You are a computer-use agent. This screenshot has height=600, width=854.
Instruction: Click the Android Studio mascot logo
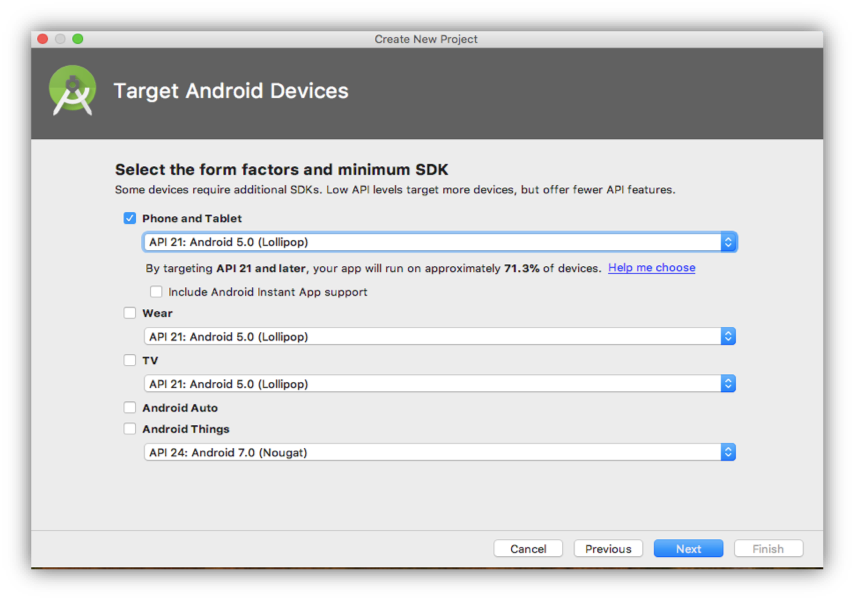pyautogui.click(x=72, y=91)
